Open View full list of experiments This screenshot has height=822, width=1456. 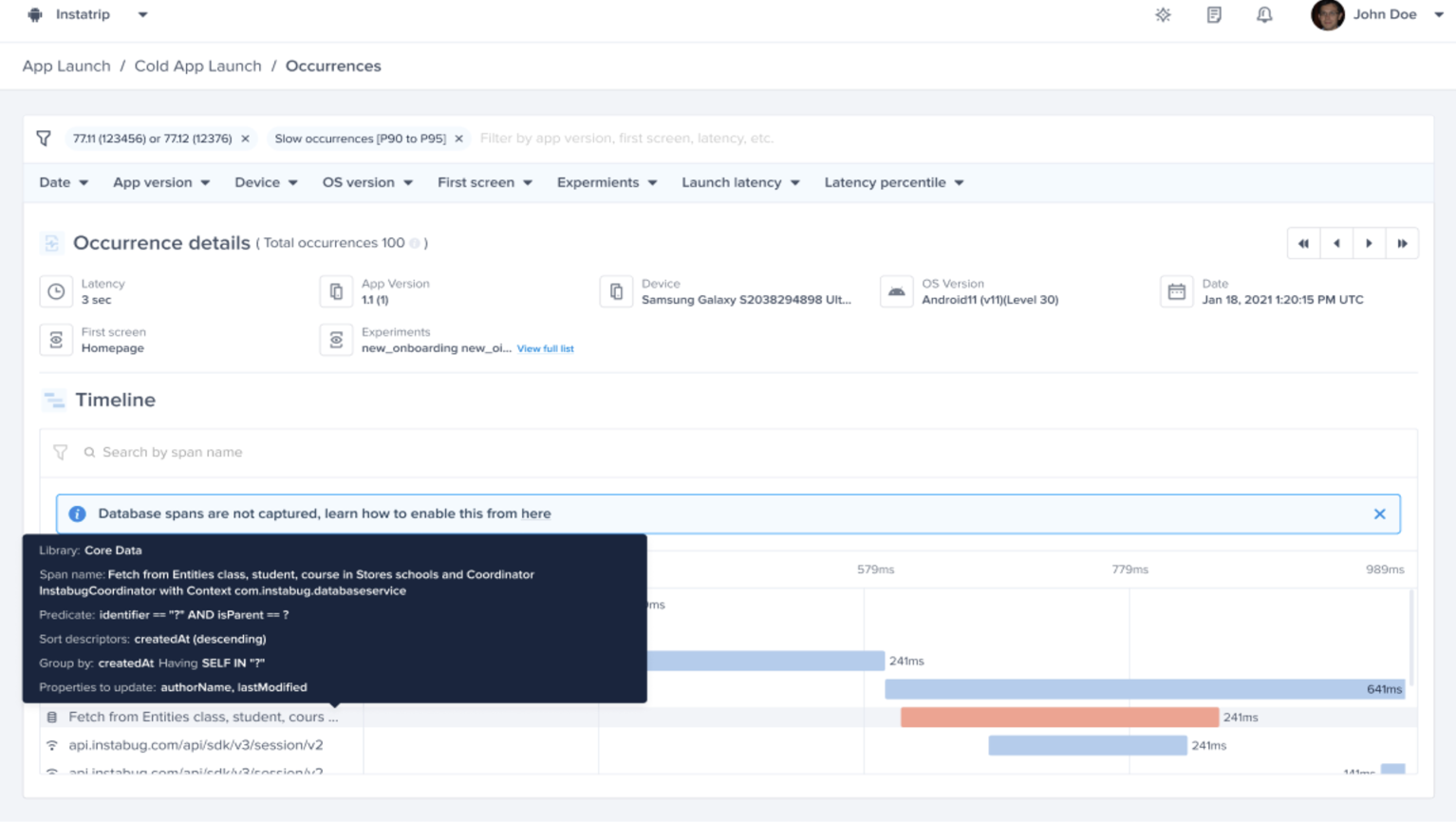(x=545, y=349)
